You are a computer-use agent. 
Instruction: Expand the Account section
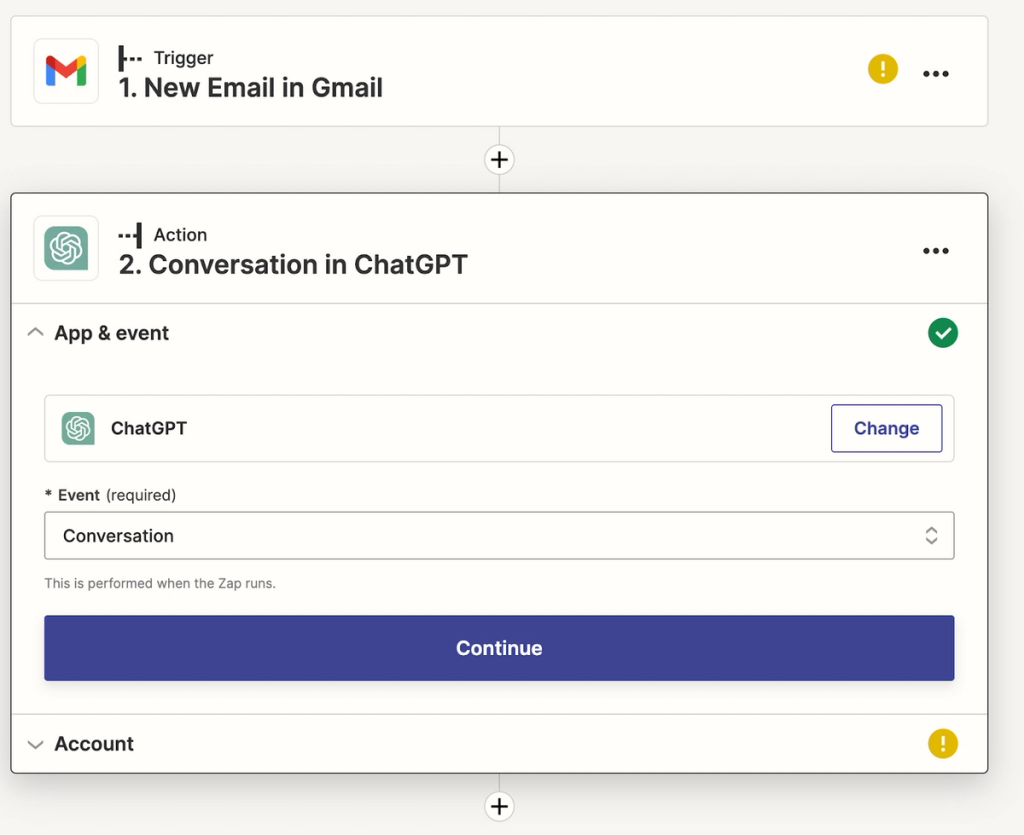coord(35,743)
